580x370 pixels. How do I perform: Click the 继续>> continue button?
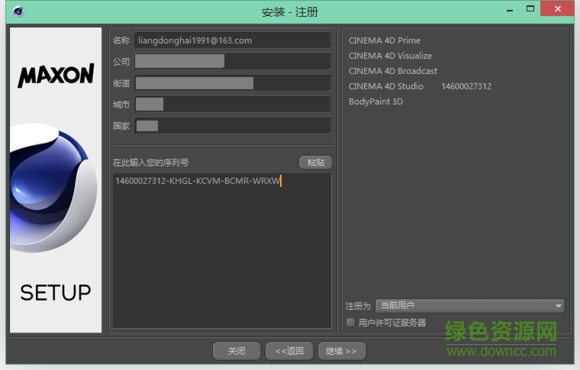[x=342, y=351]
